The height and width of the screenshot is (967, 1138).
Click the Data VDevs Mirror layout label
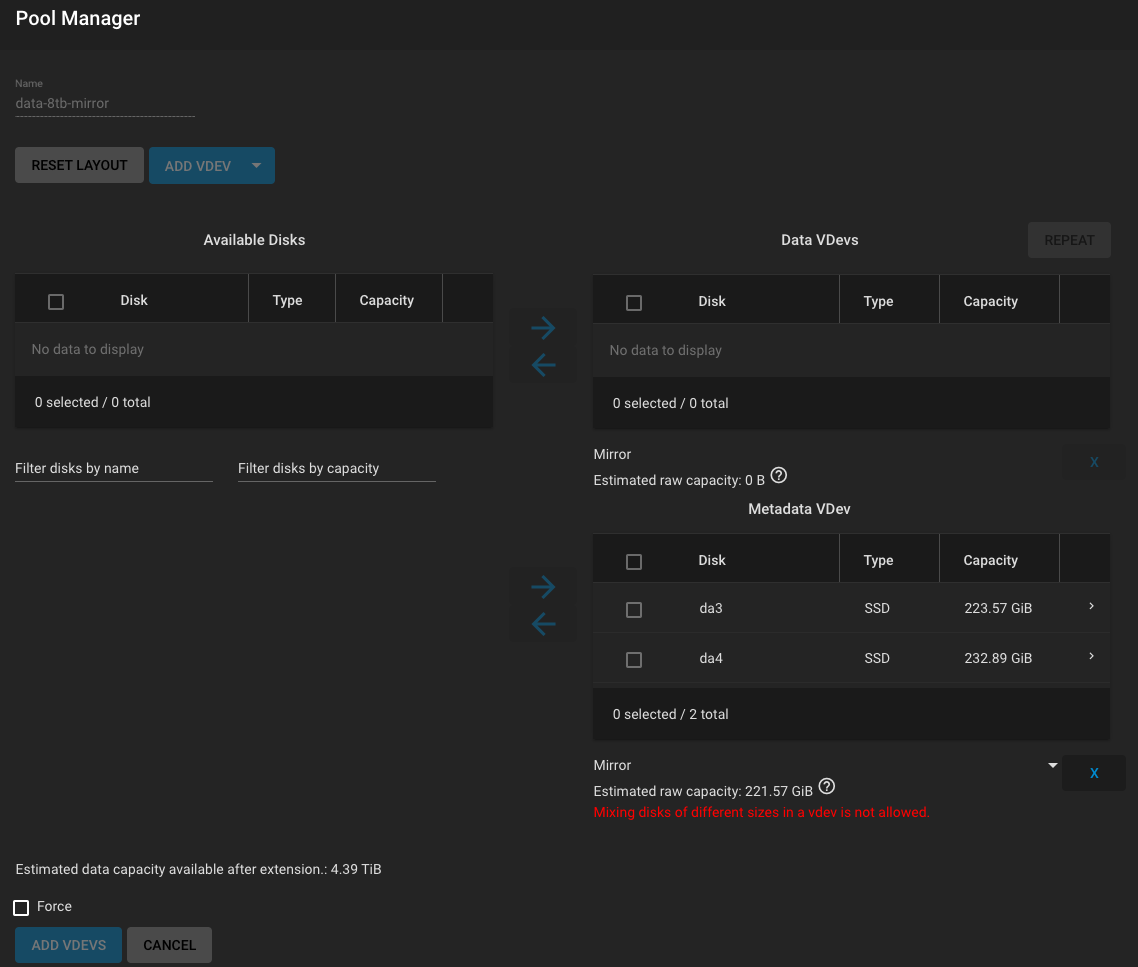[612, 454]
